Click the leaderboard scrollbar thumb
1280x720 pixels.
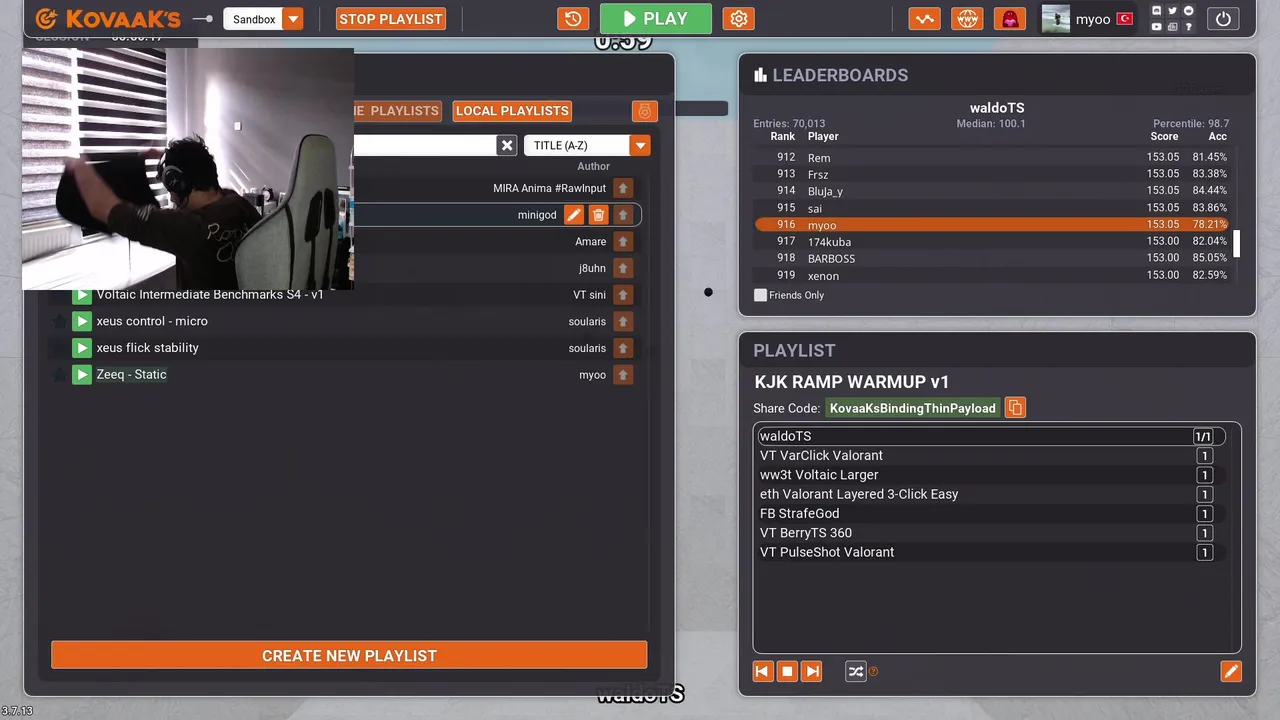pos(1237,243)
